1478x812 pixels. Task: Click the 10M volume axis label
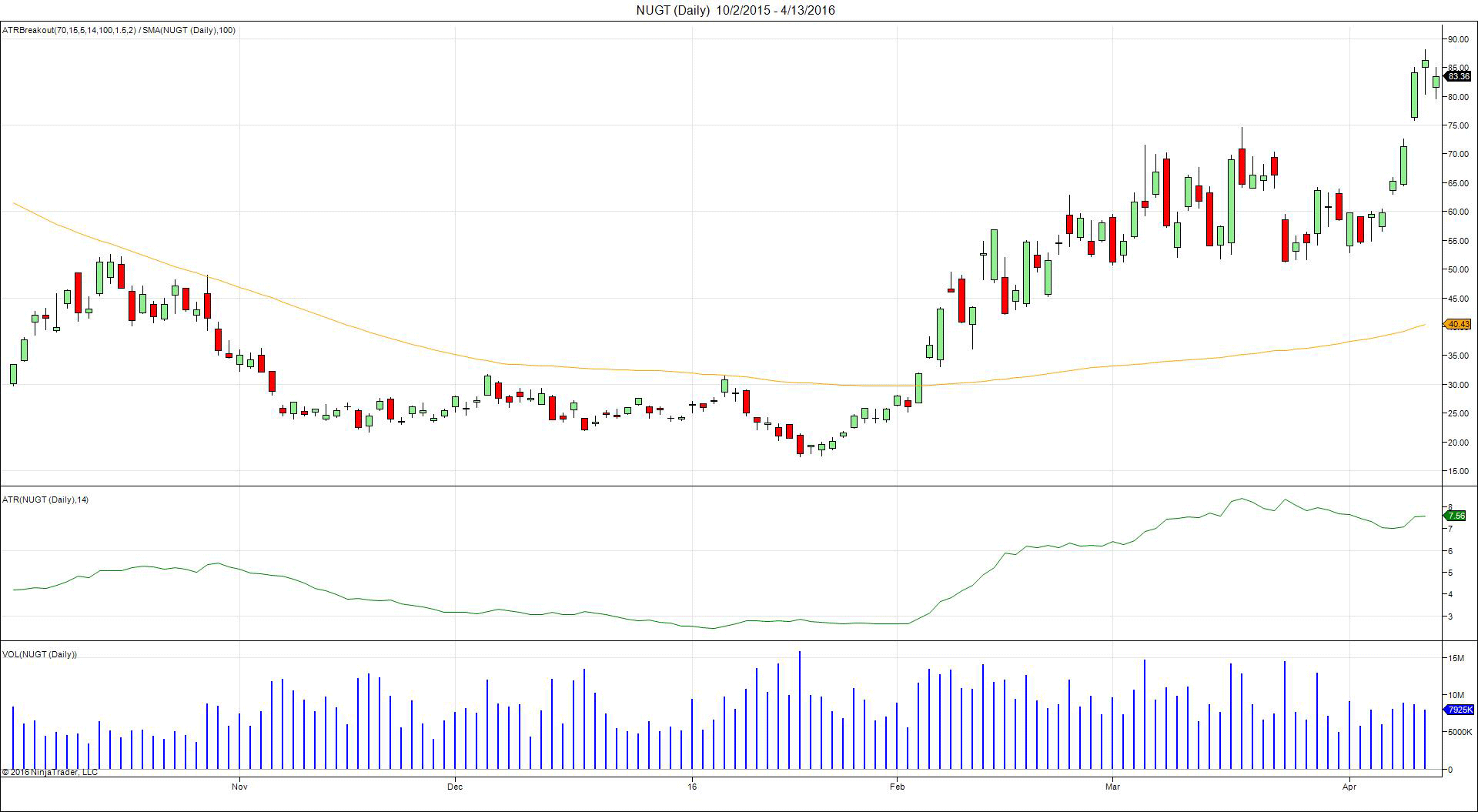[x=1456, y=696]
